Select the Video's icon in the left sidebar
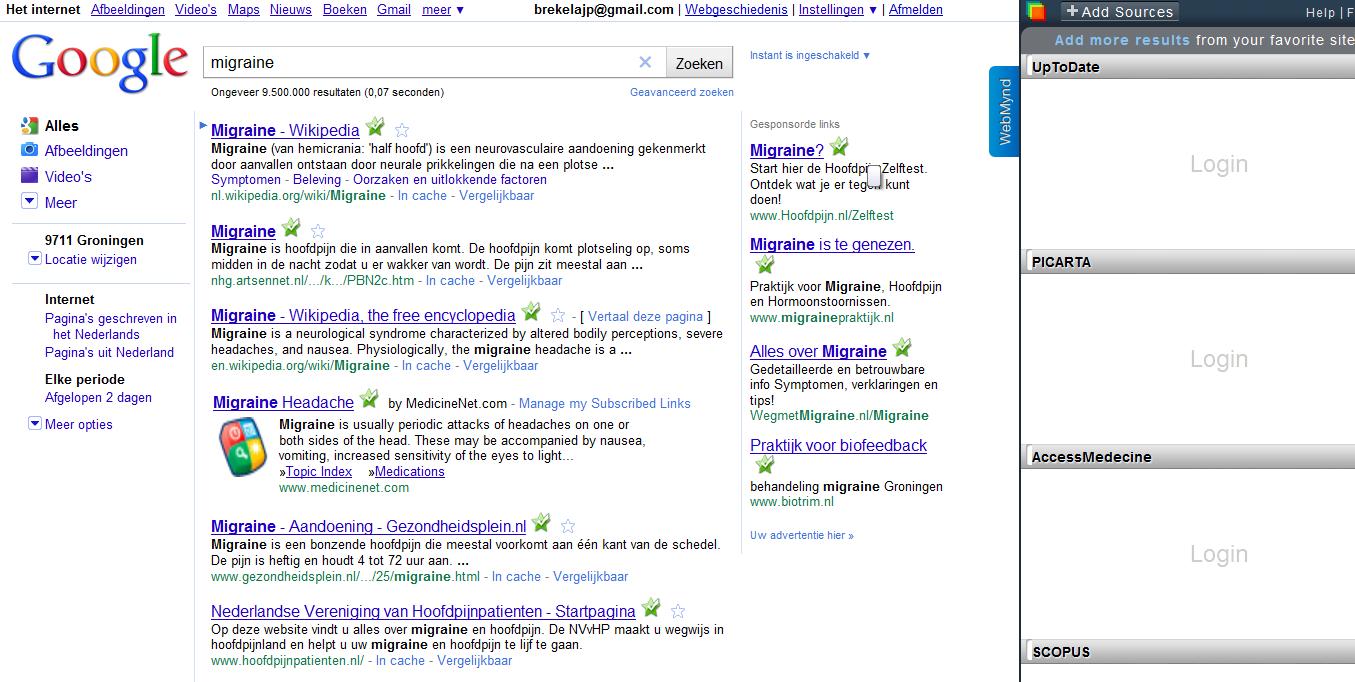Image resolution: width=1355 pixels, height=682 pixels. point(29,176)
